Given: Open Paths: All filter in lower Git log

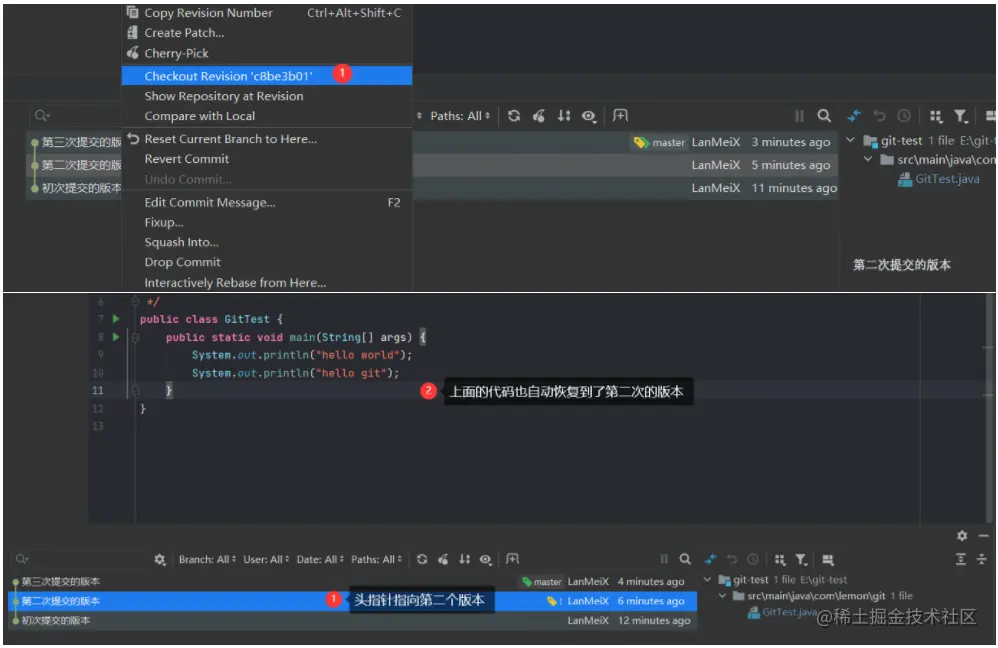Looking at the screenshot, I should (x=376, y=560).
